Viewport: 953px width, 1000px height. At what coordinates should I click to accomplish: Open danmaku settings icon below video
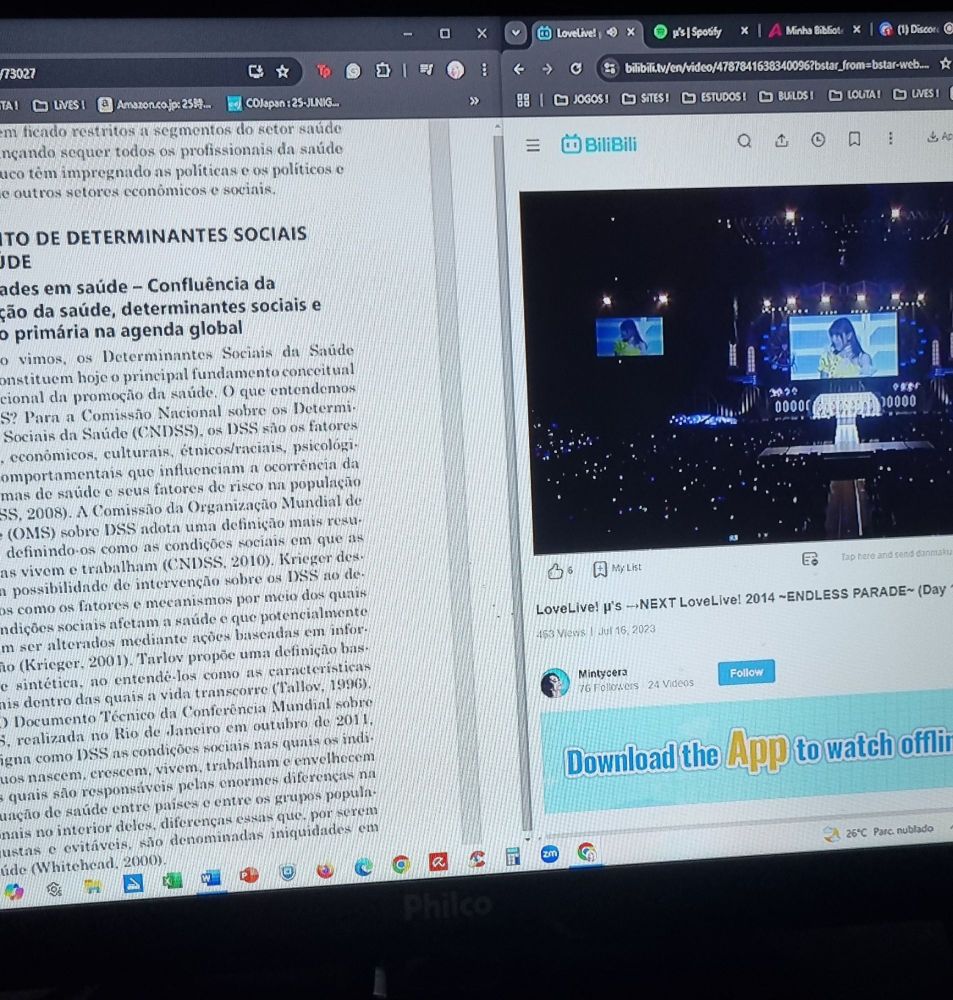tap(809, 559)
